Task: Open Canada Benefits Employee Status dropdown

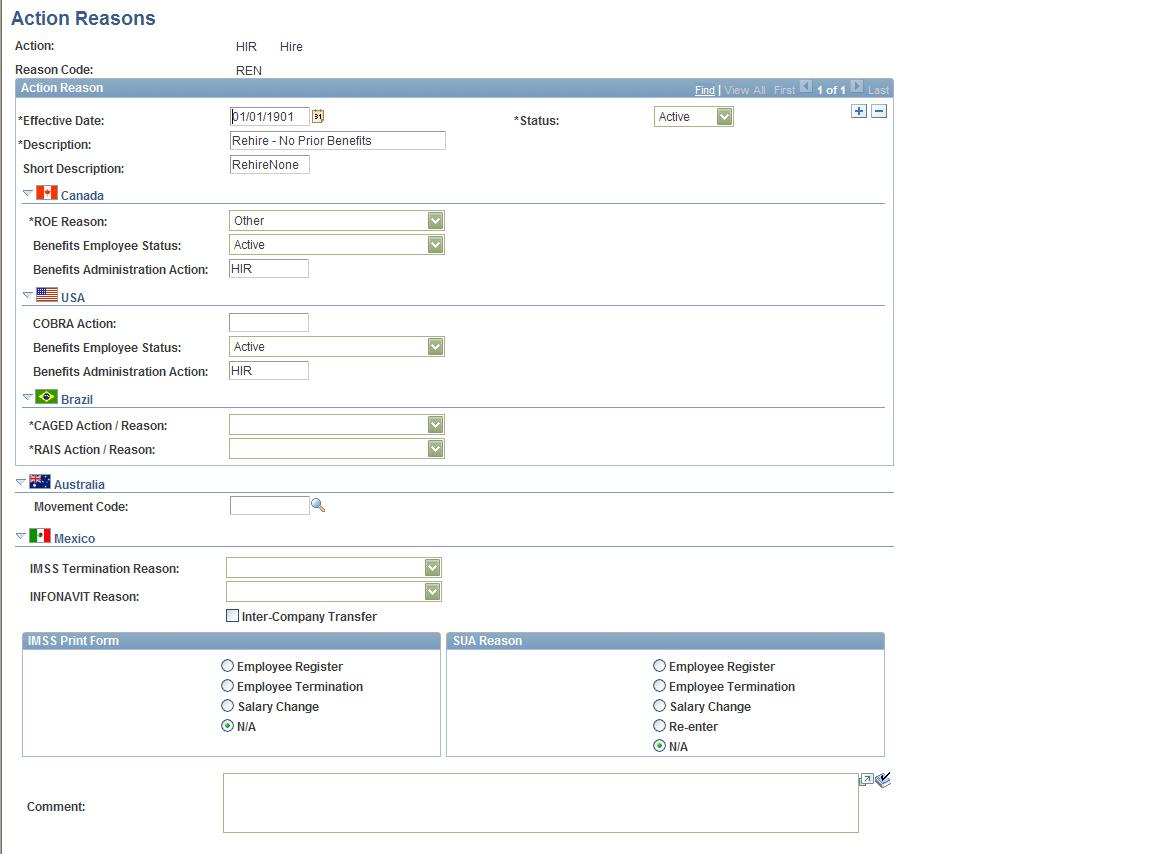Action: click(x=337, y=244)
